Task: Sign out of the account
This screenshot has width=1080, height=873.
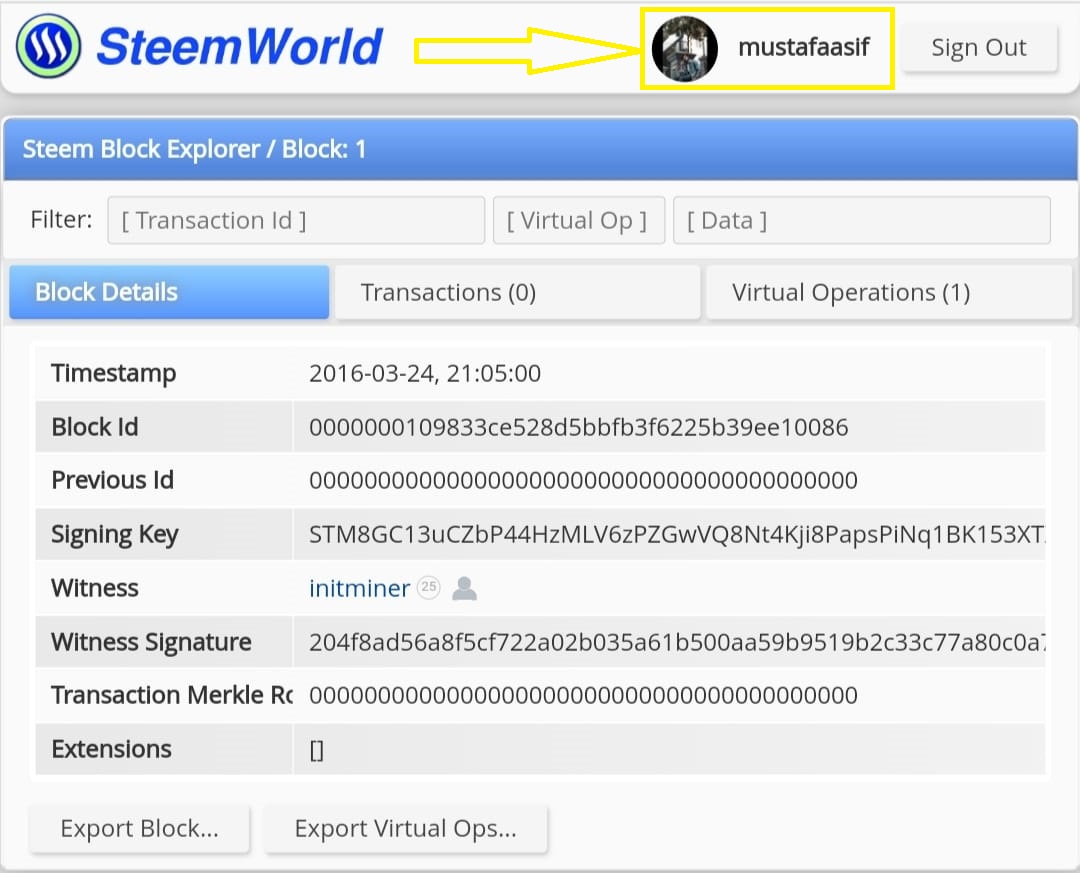Action: 979,48
